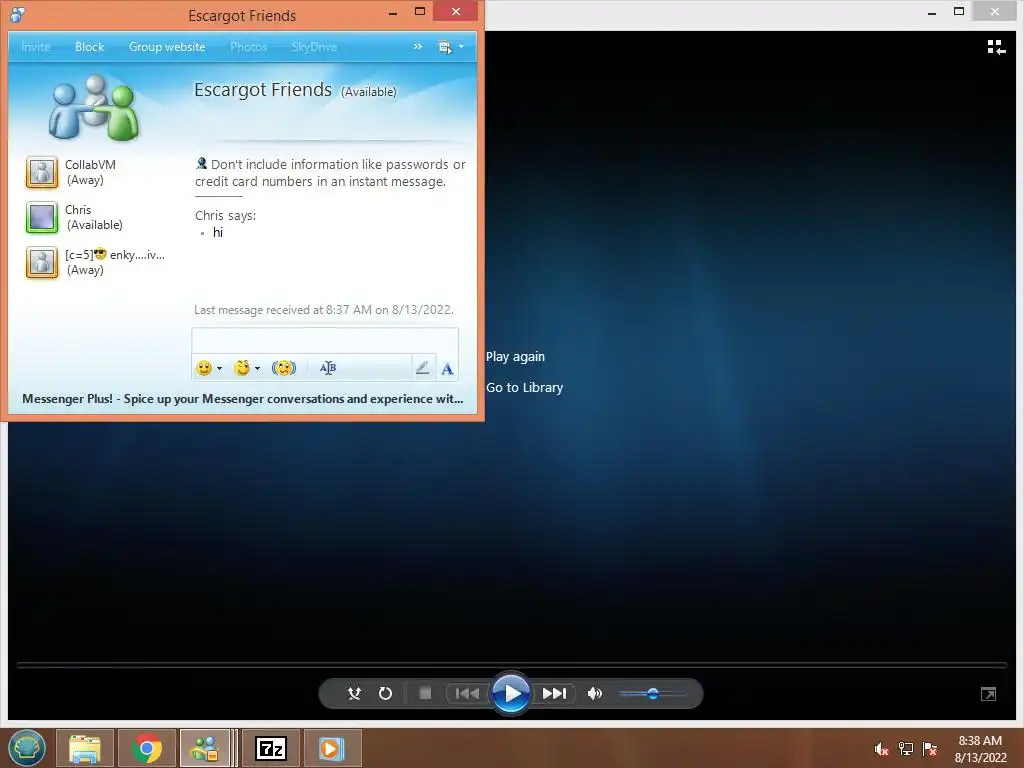Select the CollabVM contact avatar
Viewport: 1024px width, 768px height.
click(x=42, y=172)
